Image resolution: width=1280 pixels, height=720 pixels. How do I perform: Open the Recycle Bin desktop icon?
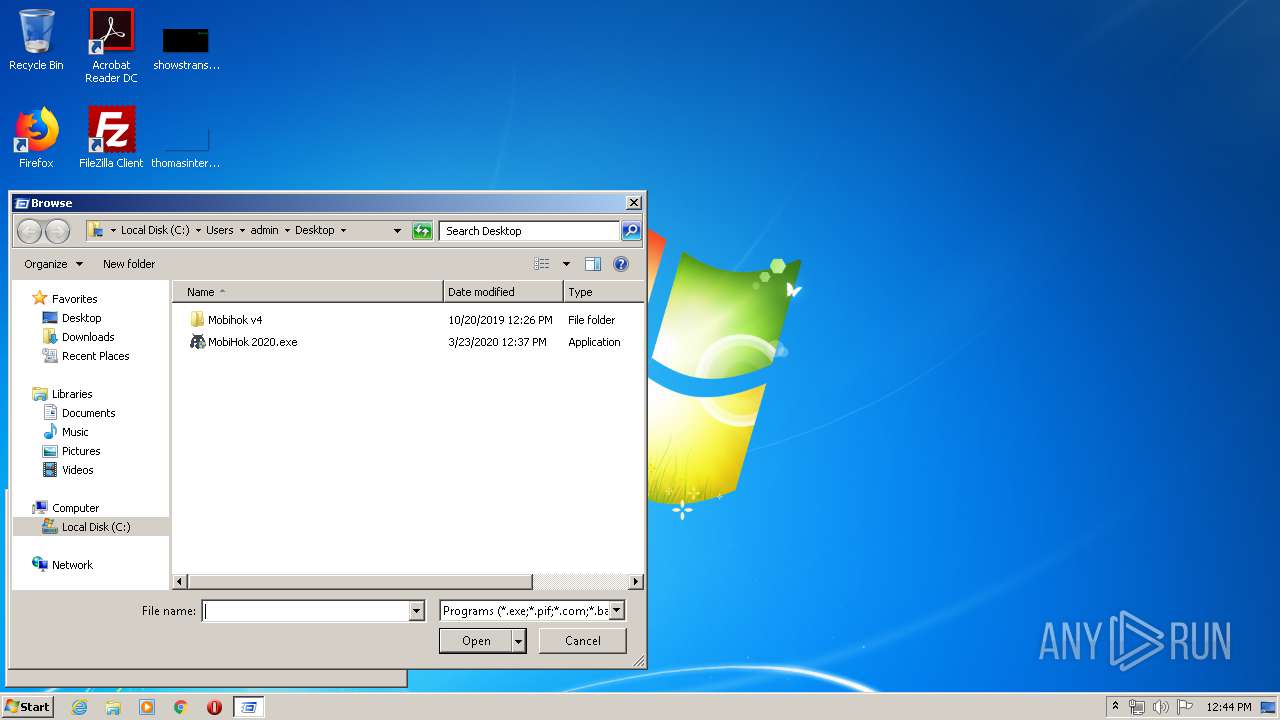[36, 40]
